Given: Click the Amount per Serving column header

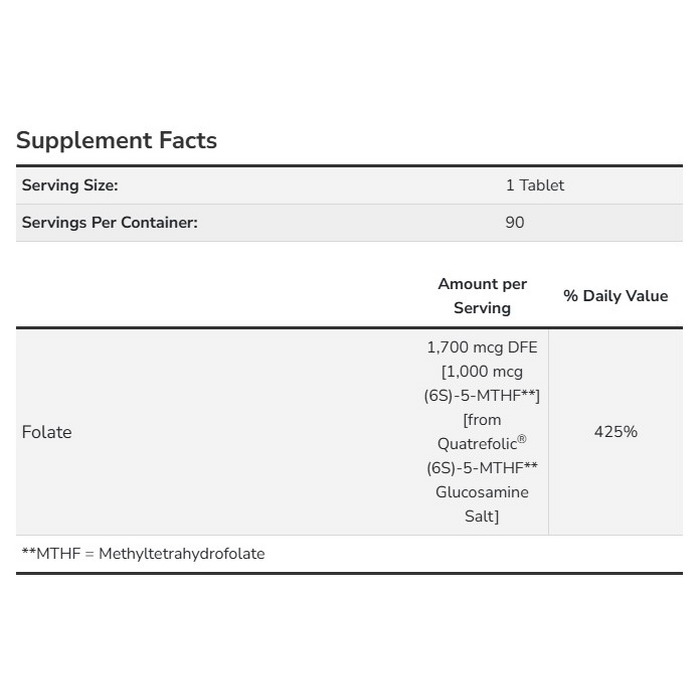Looking at the screenshot, I should (x=482, y=296).
